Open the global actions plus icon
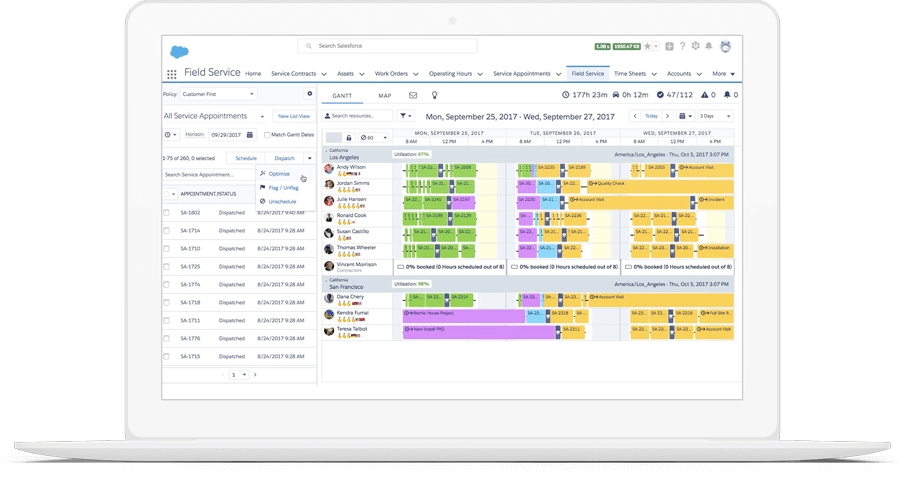Viewport: 910px width, 500px height. click(669, 46)
